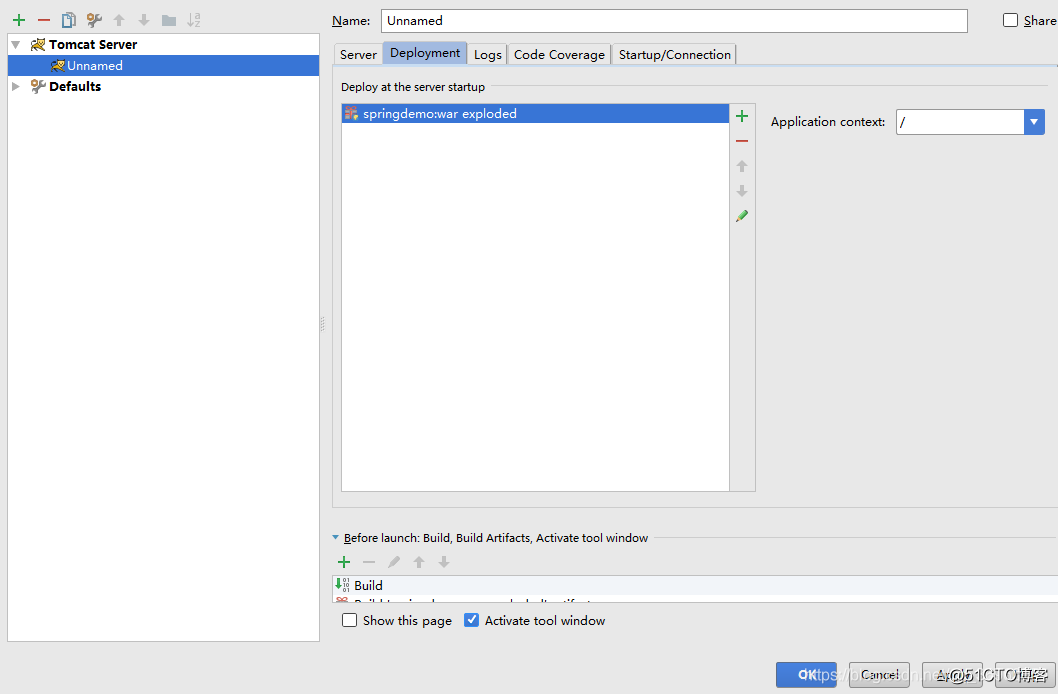Enable the Share checkbox

[x=1010, y=20]
